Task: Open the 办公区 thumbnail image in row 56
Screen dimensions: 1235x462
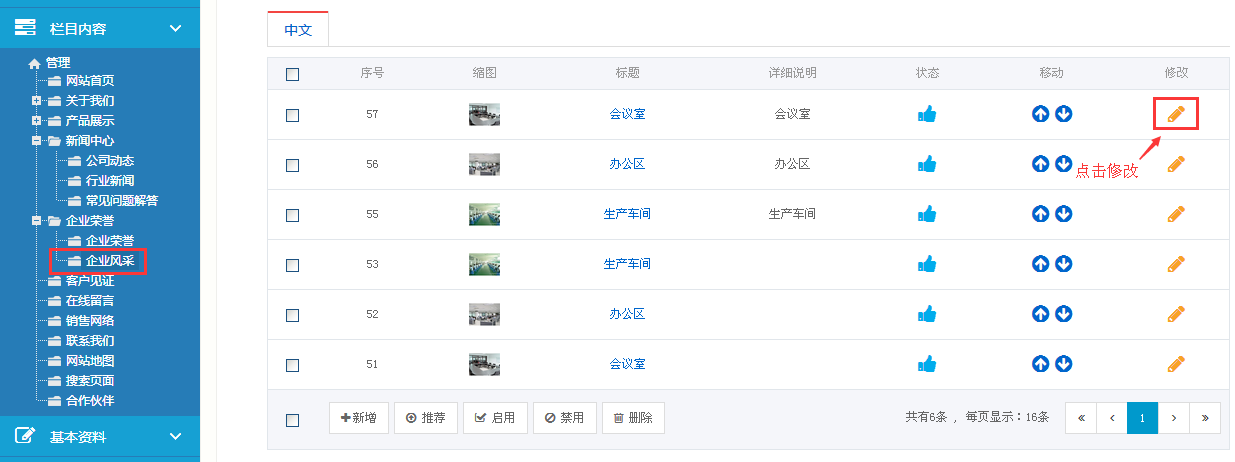Action: tap(484, 164)
